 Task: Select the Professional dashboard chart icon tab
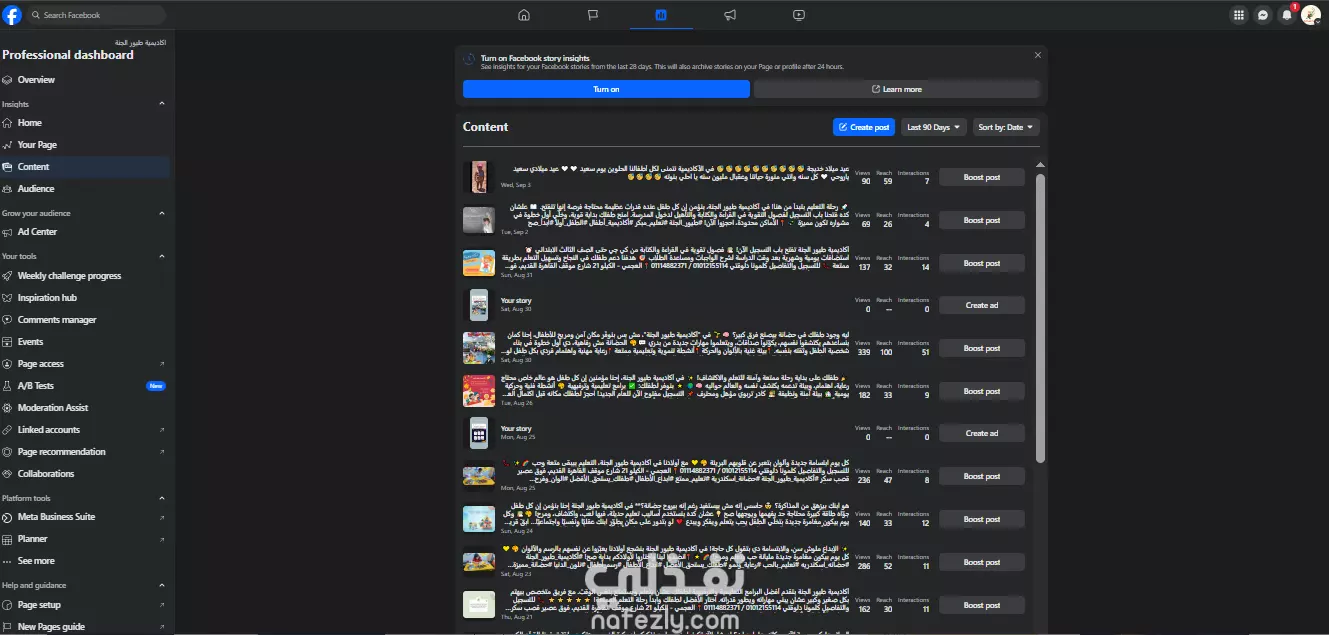(x=661, y=15)
